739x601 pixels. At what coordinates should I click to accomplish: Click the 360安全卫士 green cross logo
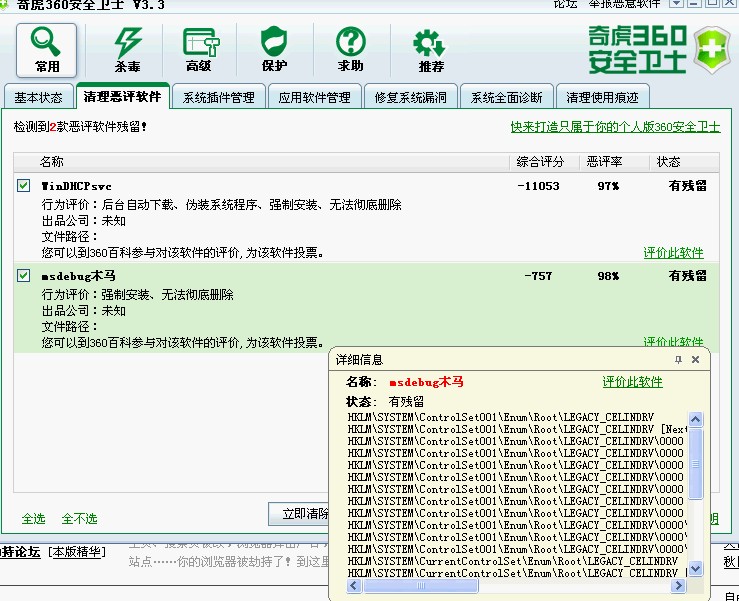[711, 49]
